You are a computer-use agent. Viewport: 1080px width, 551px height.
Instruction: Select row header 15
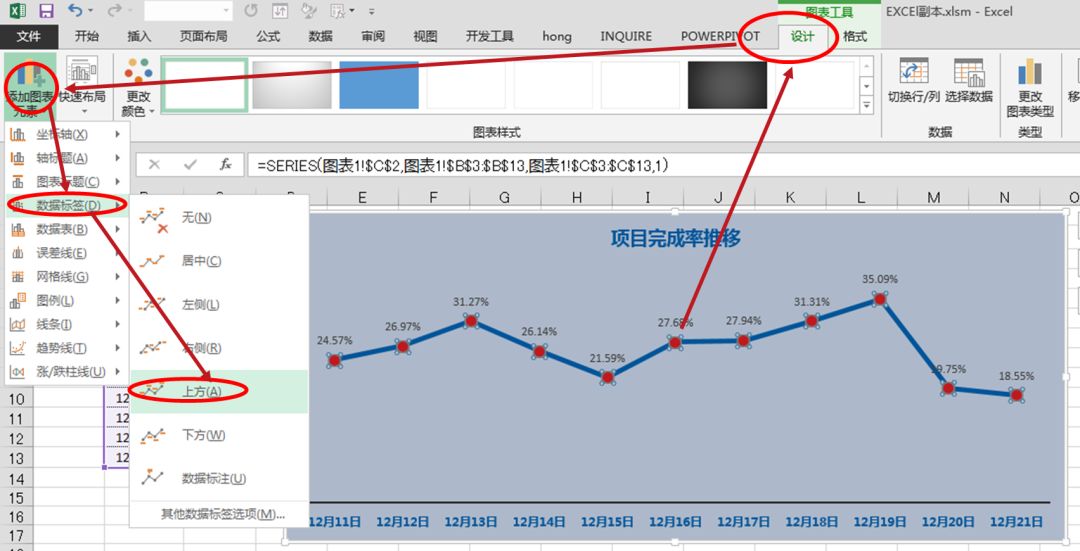16,497
